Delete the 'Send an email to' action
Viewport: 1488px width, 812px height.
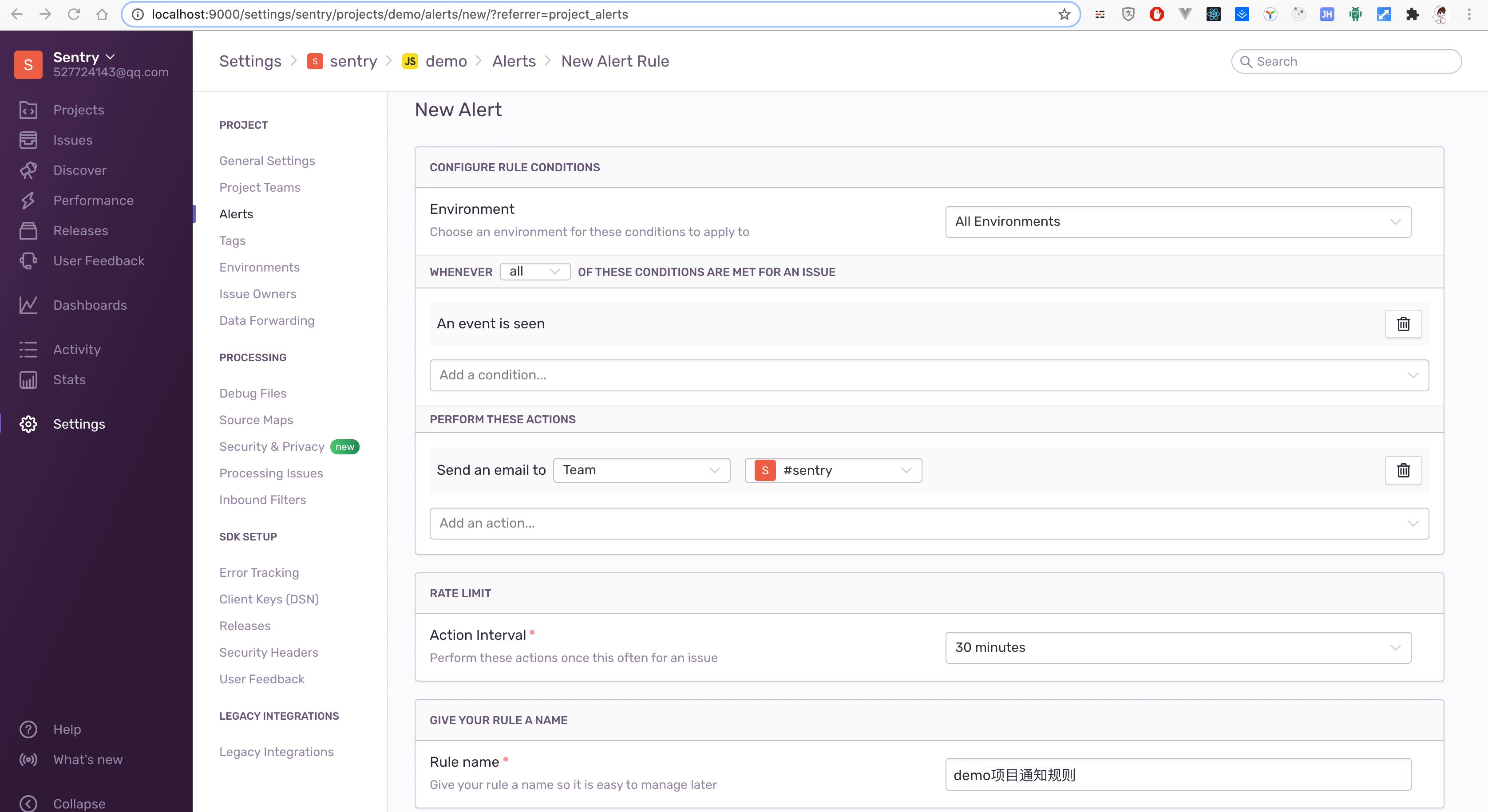1403,470
